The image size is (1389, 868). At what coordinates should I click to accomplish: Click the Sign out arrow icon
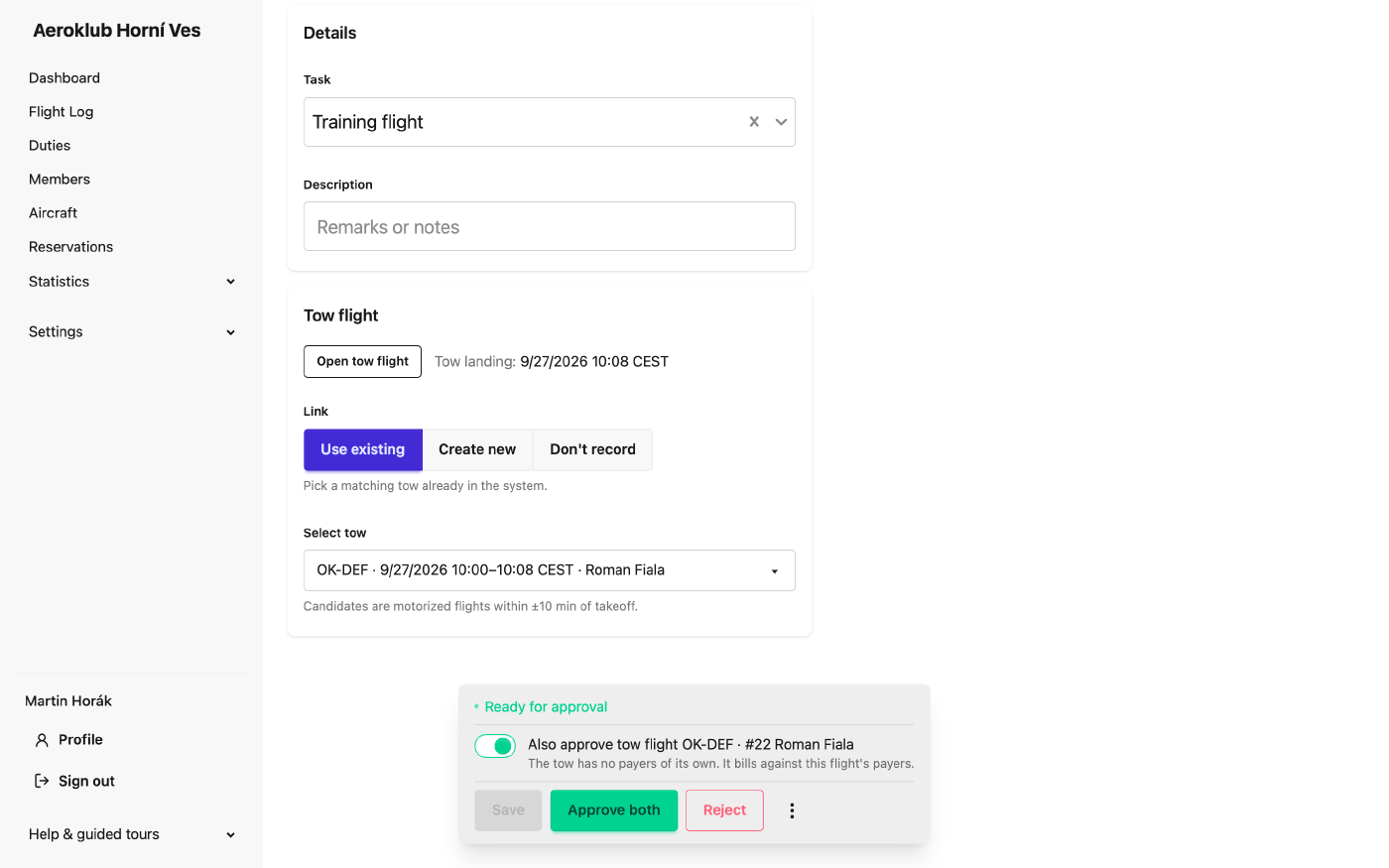point(42,782)
